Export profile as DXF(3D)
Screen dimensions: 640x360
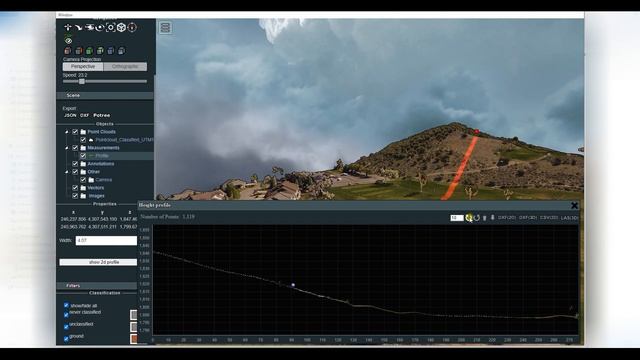coord(528,218)
